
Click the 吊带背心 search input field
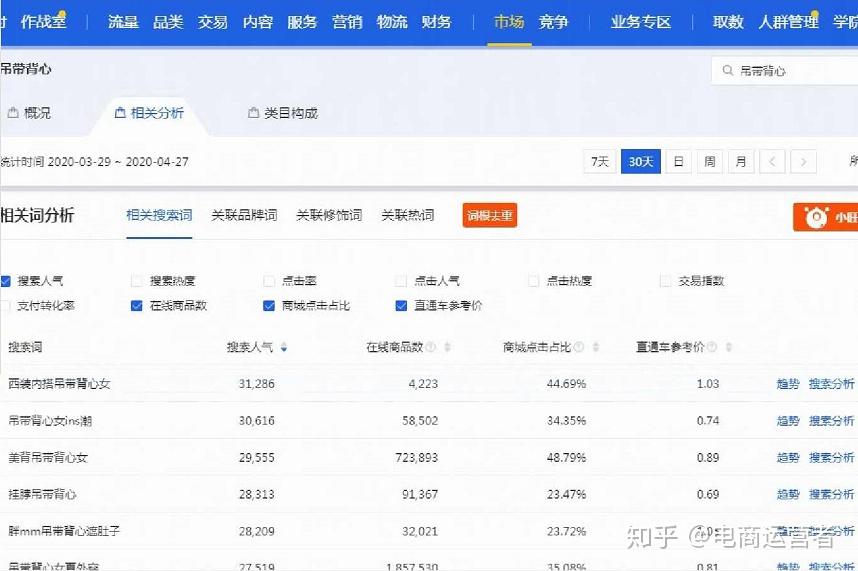pos(785,71)
